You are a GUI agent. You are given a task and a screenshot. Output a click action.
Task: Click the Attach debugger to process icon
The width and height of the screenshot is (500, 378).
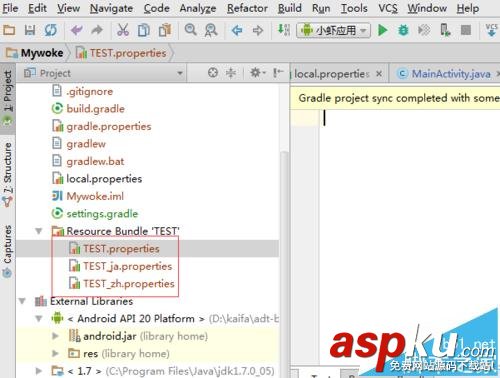(x=445, y=30)
